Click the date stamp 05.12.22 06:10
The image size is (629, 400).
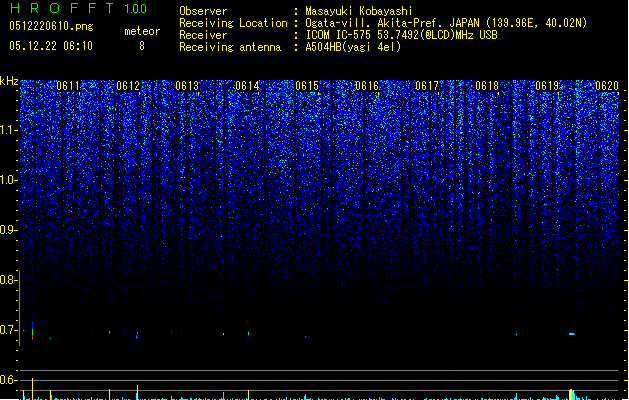pyautogui.click(x=51, y=46)
